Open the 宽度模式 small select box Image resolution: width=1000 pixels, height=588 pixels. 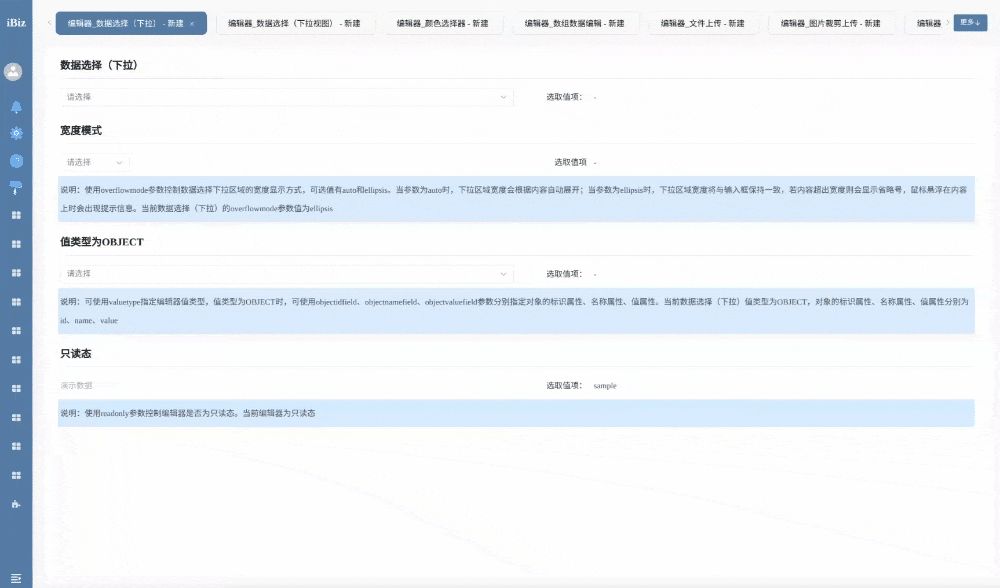coord(94,162)
